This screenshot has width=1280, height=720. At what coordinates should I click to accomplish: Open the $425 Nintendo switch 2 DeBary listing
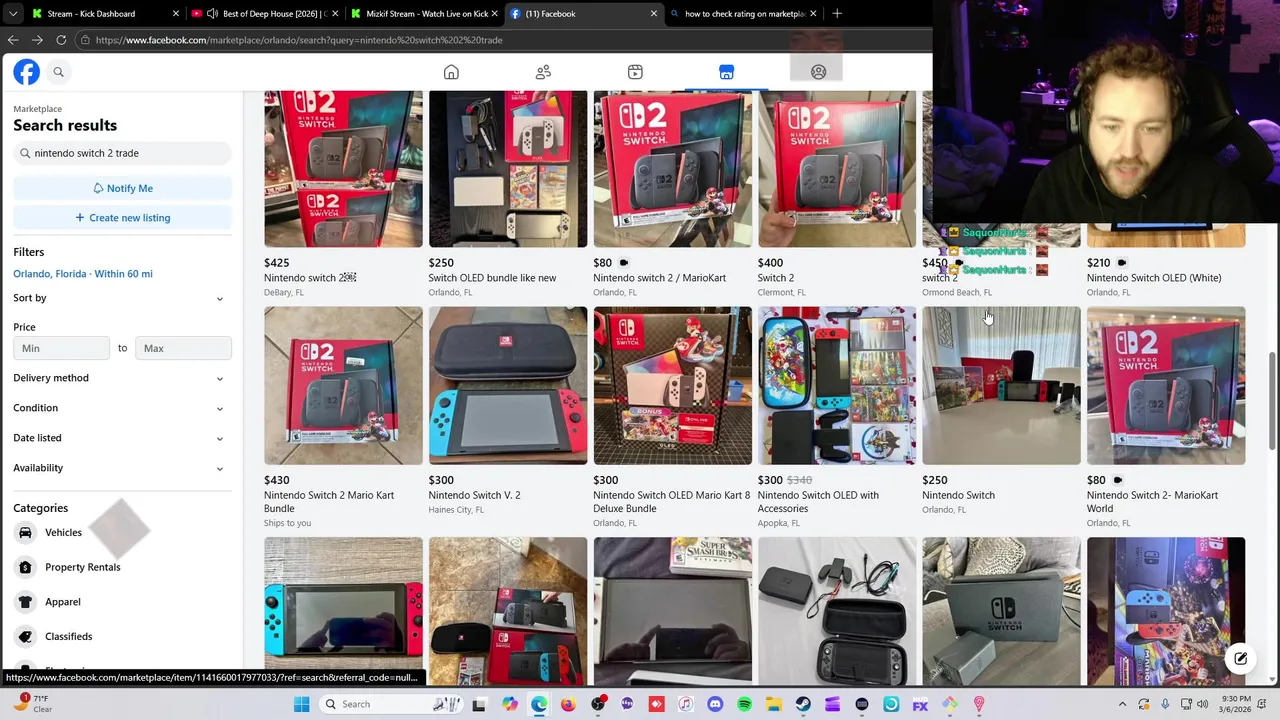click(343, 195)
